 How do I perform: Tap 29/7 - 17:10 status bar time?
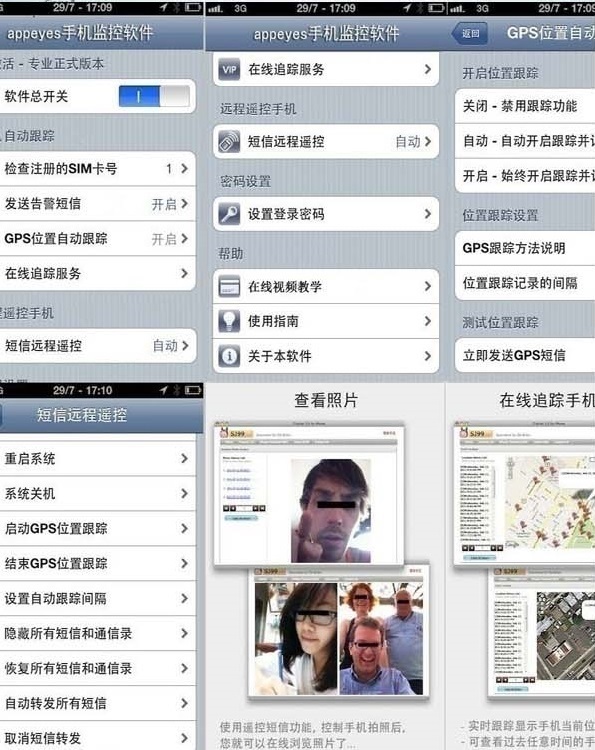pos(82,390)
